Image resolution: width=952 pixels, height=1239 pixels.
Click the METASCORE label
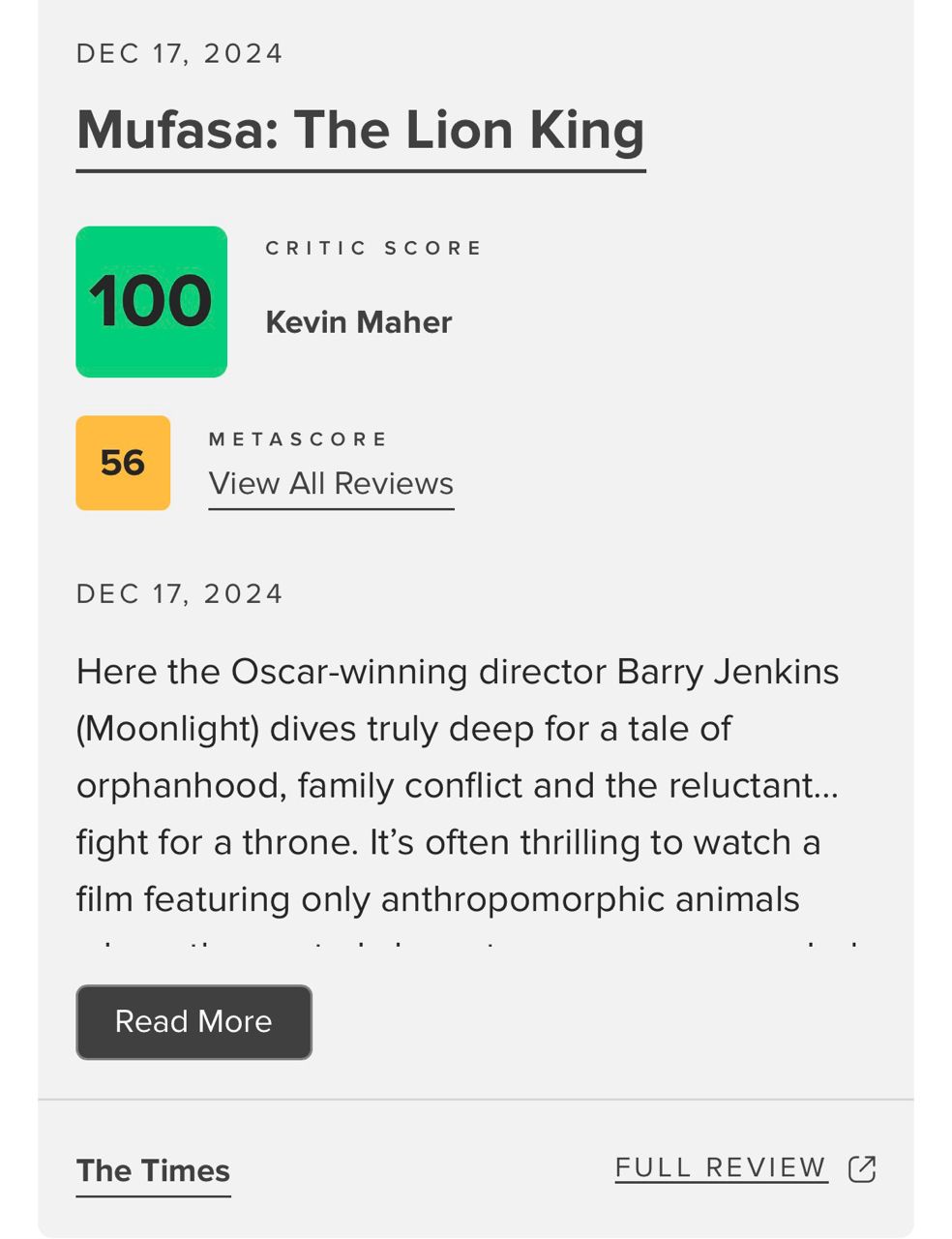(x=298, y=439)
